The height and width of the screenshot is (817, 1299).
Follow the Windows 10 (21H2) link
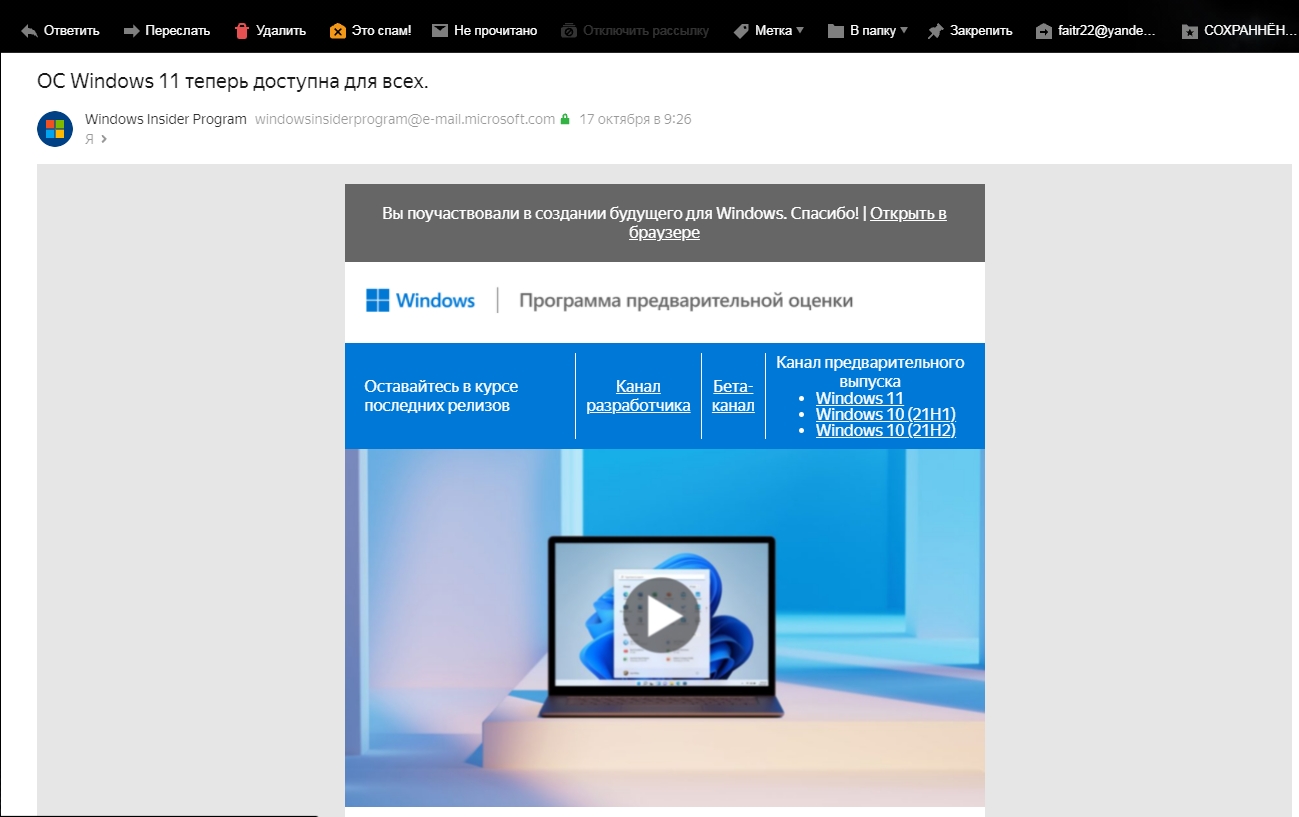(x=886, y=430)
